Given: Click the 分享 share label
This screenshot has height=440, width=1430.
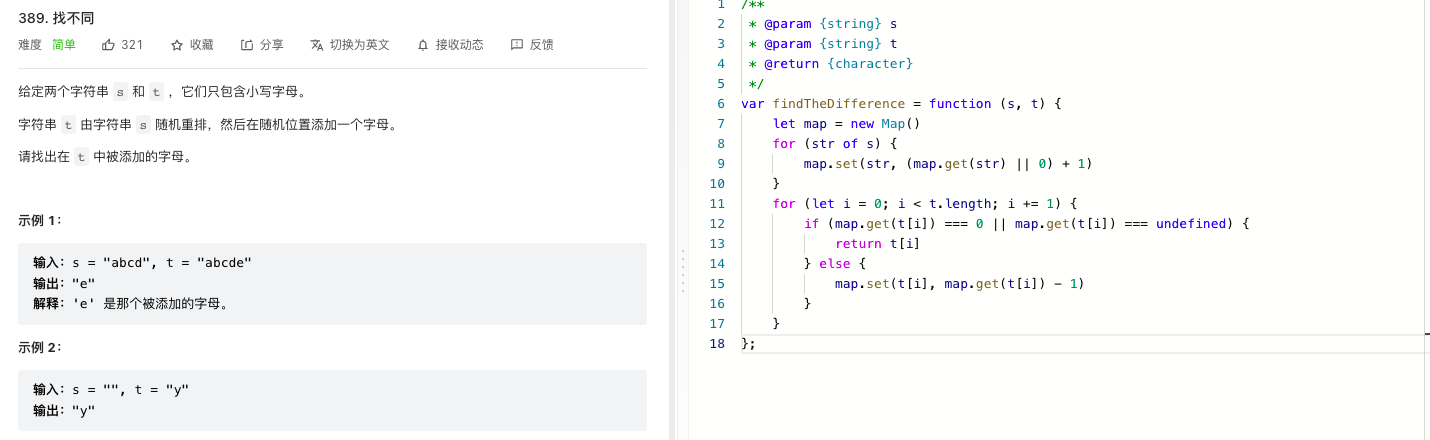Looking at the screenshot, I should (x=272, y=45).
